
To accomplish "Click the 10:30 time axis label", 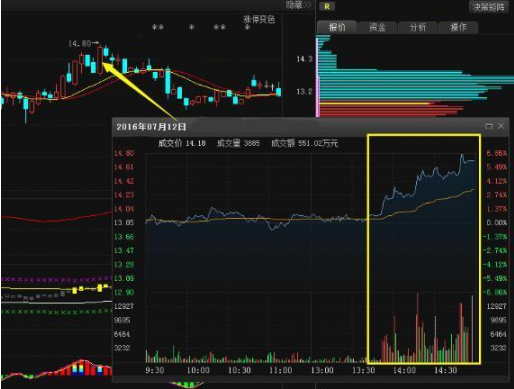I will tap(239, 370).
